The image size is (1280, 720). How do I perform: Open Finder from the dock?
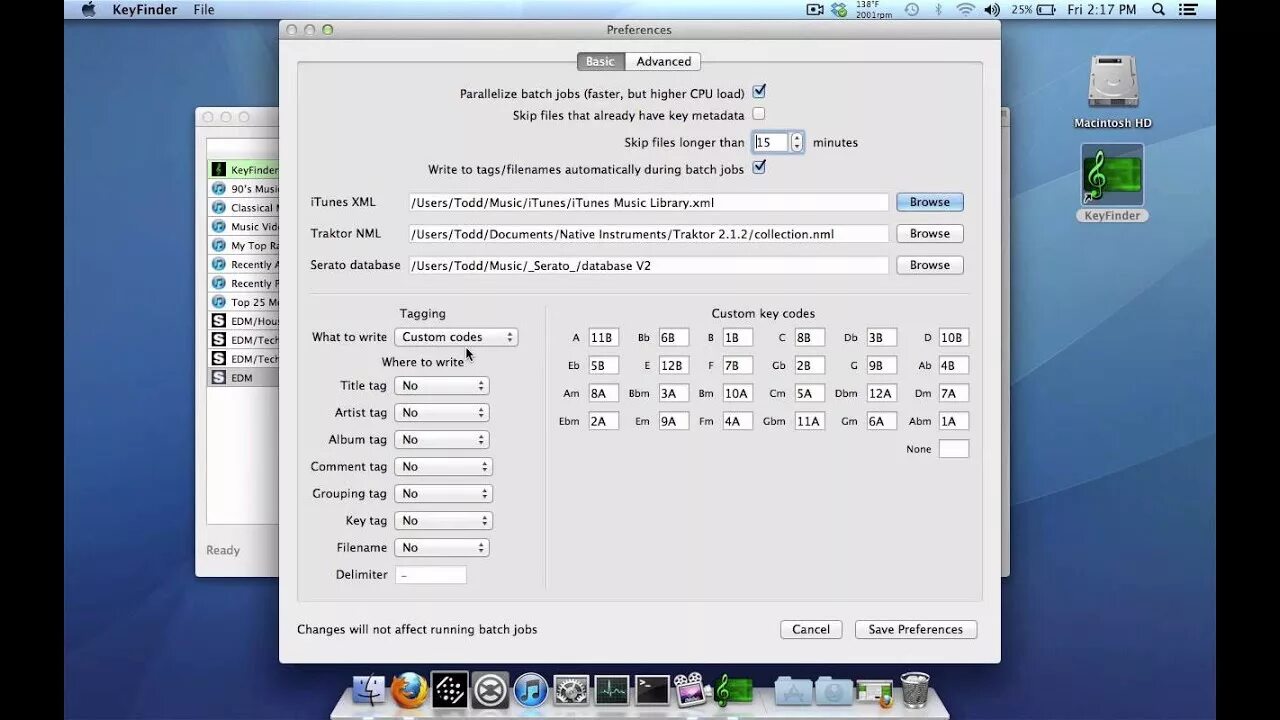pyautogui.click(x=369, y=690)
